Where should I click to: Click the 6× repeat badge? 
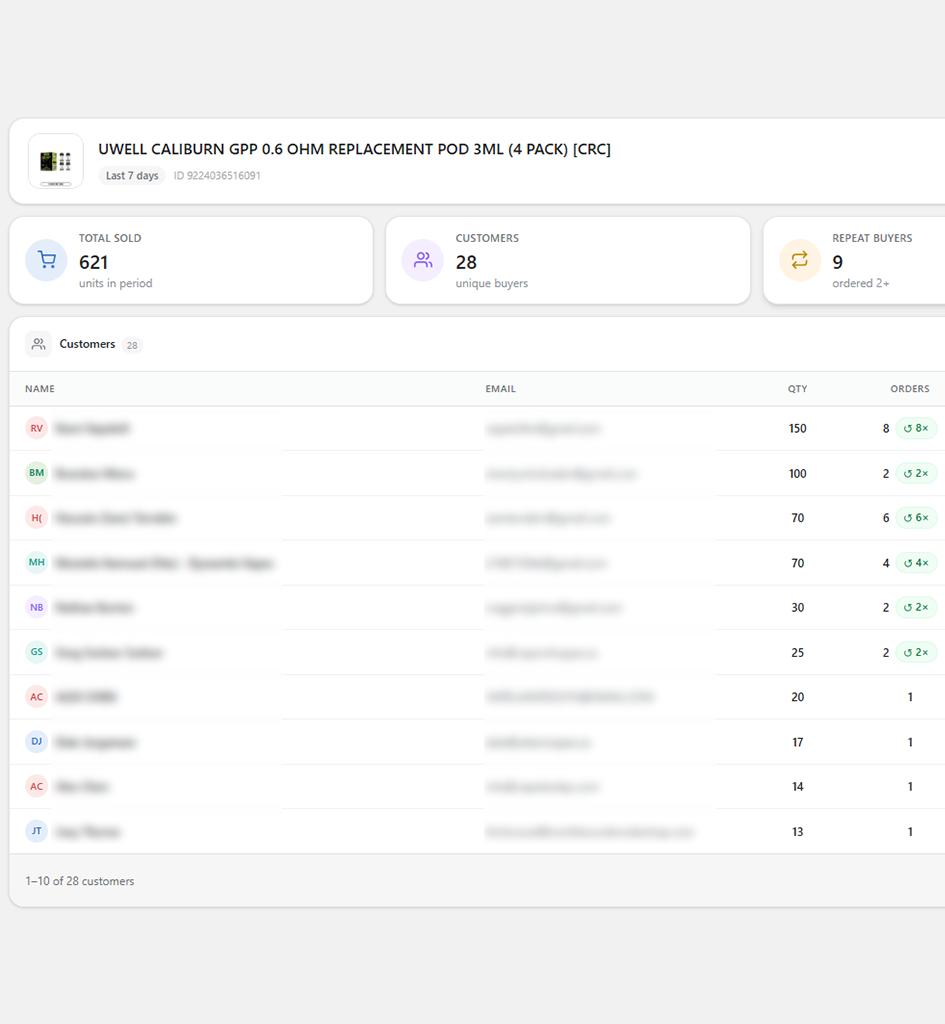tap(916, 518)
